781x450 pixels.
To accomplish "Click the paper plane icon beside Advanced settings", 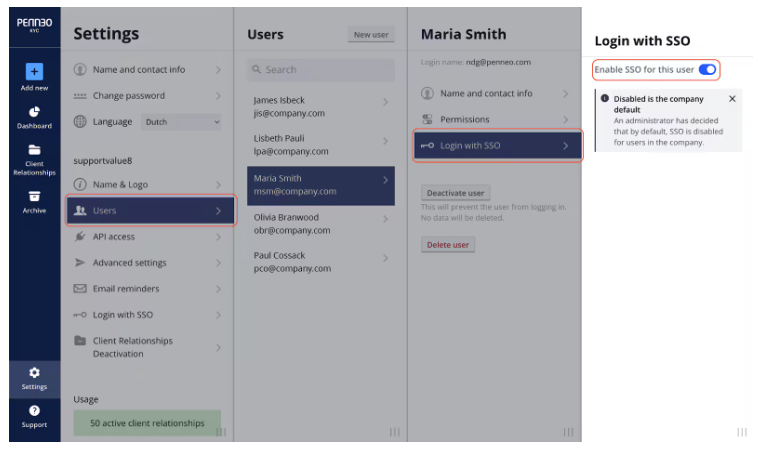I will 80,262.
